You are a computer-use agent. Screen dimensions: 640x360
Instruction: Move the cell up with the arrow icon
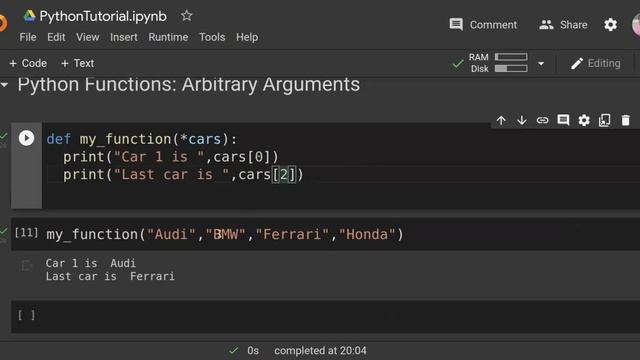501,120
